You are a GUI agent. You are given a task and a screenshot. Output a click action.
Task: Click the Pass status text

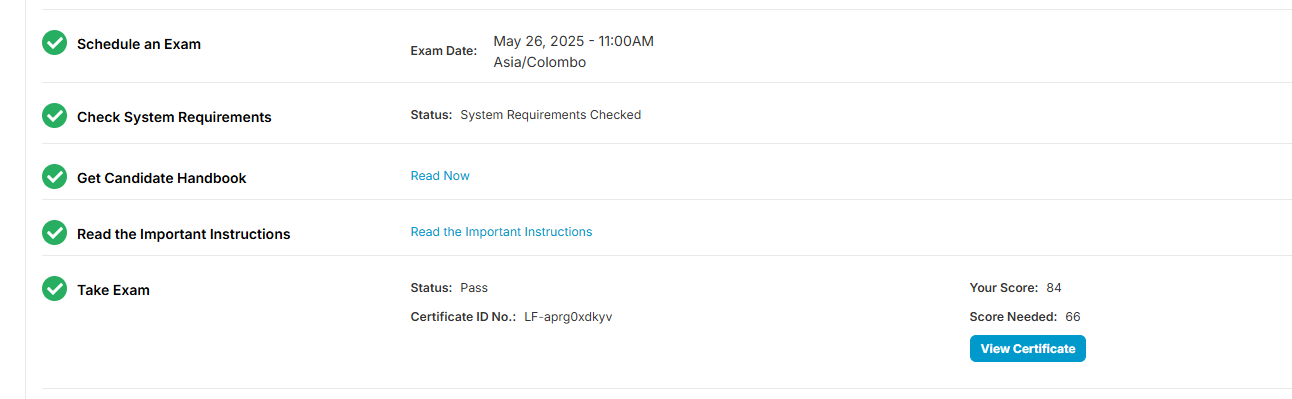pos(474,288)
